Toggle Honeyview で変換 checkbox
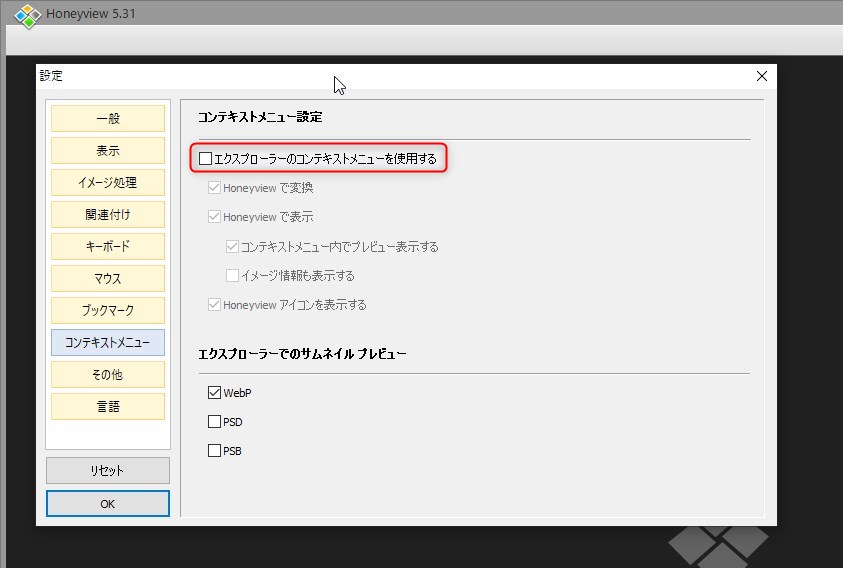This screenshot has height=568, width=843. (x=214, y=188)
